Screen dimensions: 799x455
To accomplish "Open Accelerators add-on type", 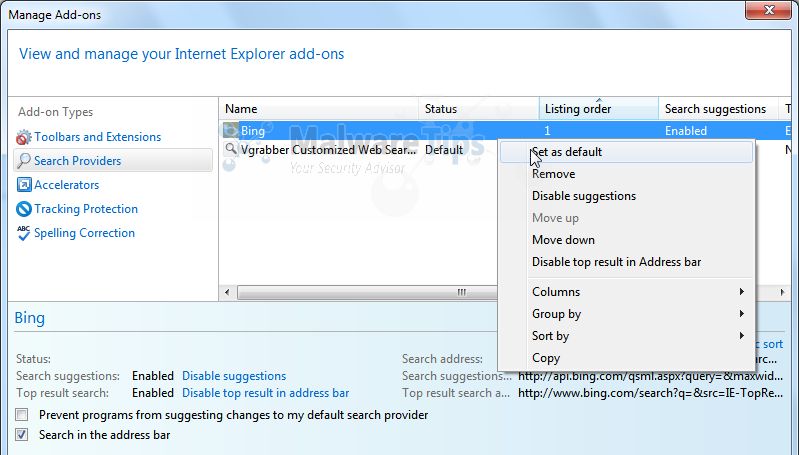I will click(66, 184).
